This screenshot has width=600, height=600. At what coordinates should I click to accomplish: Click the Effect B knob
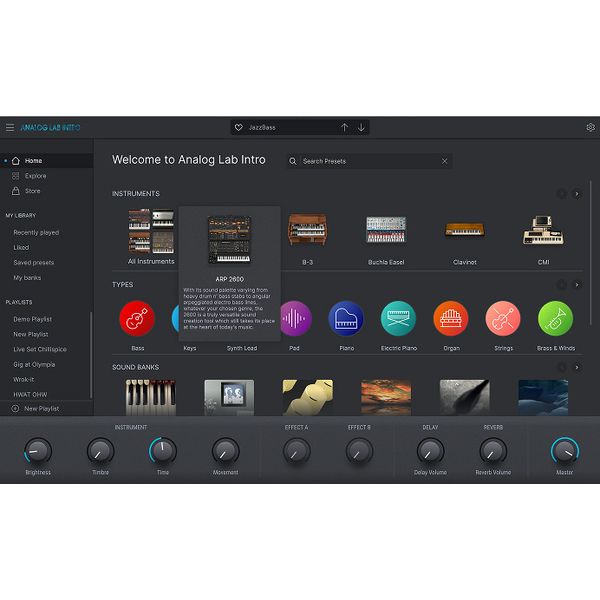point(359,451)
